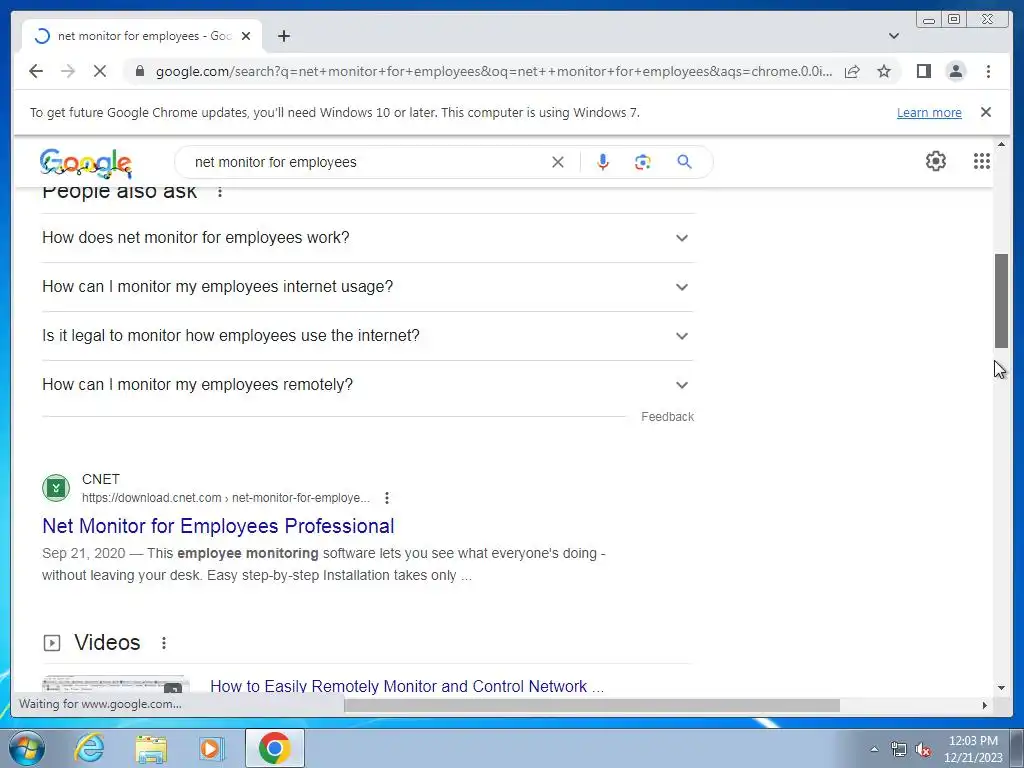Go to Google home via logo
This screenshot has height=768, width=1024.
click(x=86, y=163)
